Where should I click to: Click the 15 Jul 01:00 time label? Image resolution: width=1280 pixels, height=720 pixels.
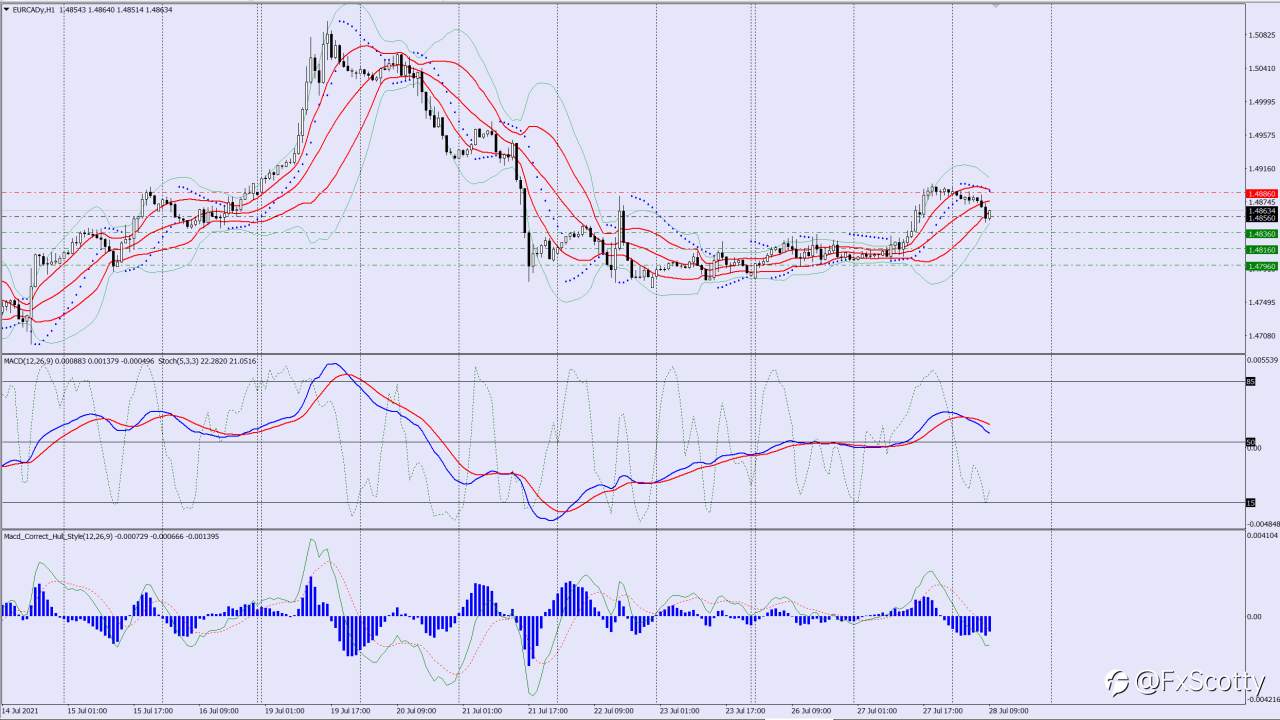click(x=87, y=711)
